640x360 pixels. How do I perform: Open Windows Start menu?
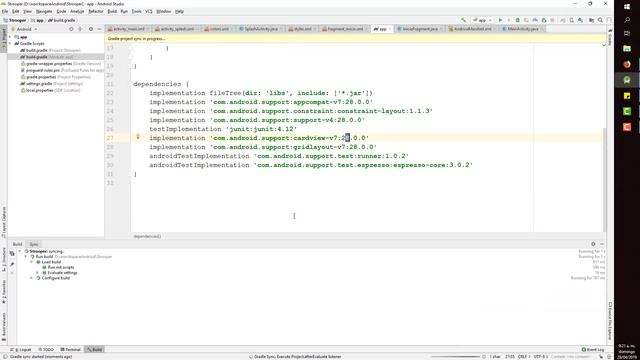click(627, 7)
